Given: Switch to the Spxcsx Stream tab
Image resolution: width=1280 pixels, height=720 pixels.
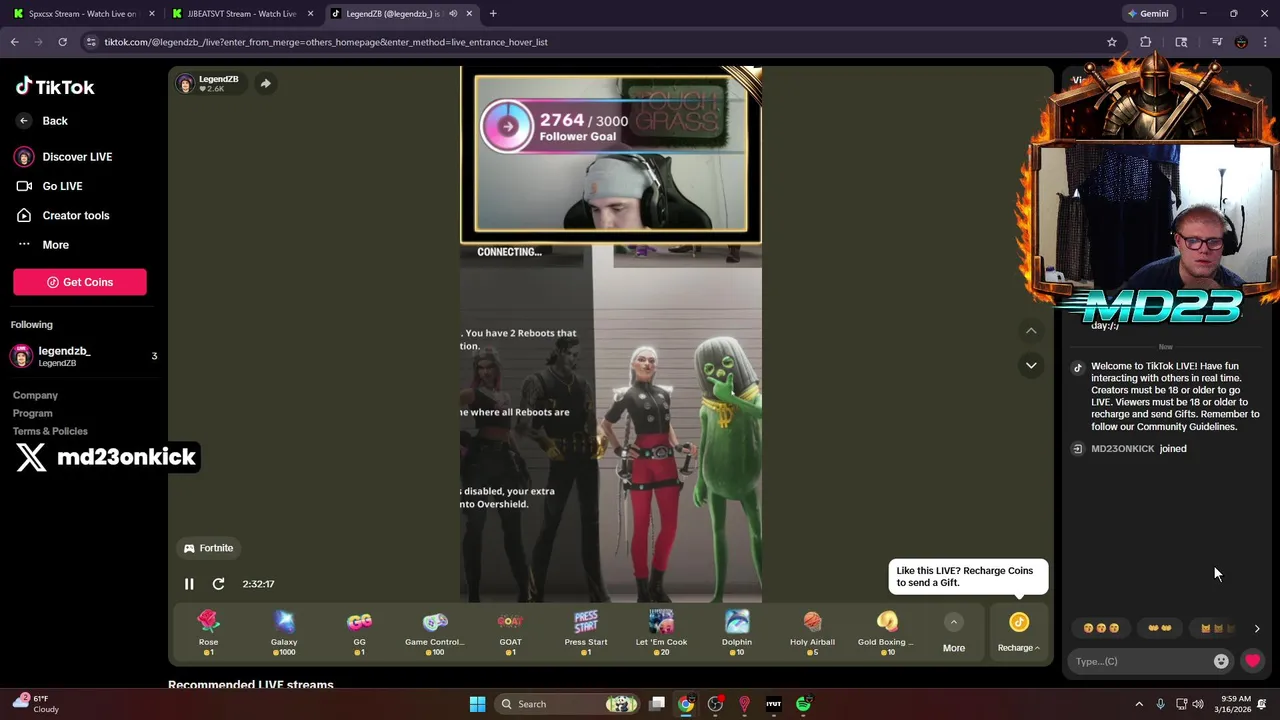Looking at the screenshot, I should point(83,14).
